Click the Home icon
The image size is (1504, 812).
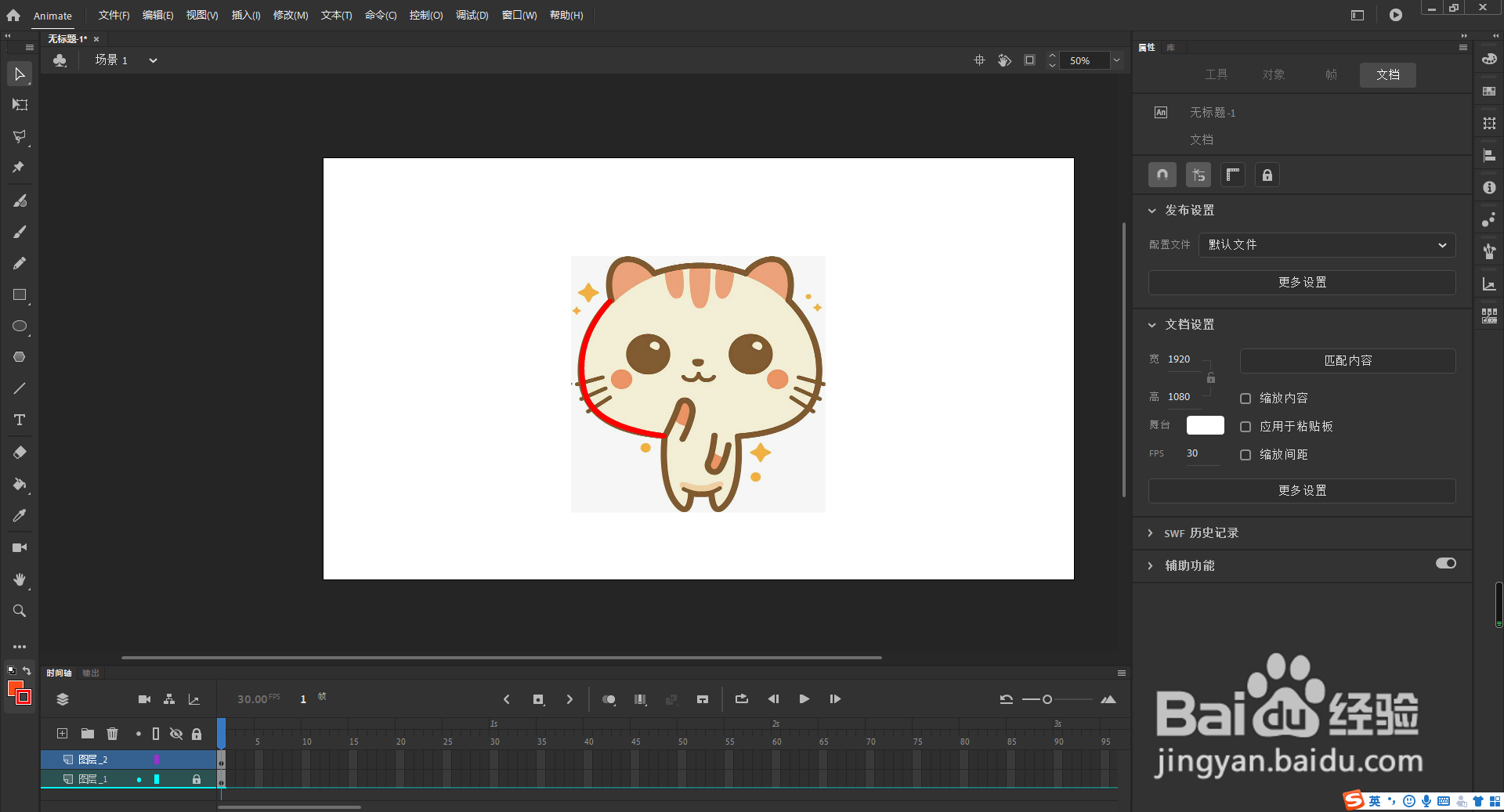coord(13,15)
